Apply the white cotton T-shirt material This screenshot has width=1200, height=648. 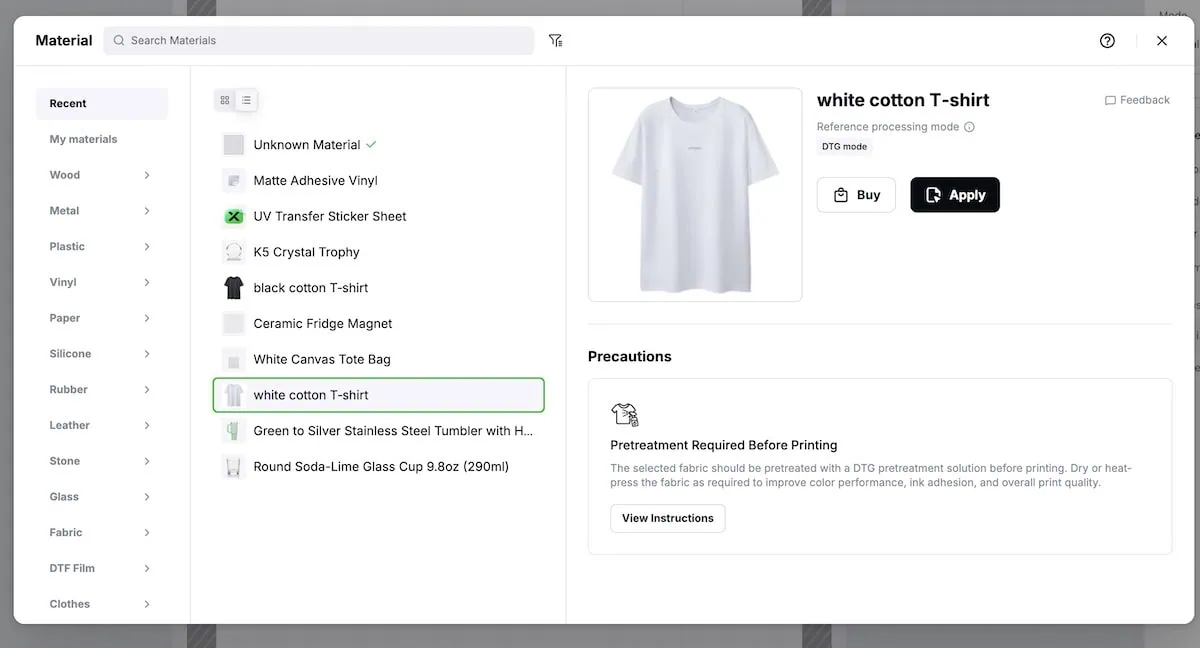(955, 195)
